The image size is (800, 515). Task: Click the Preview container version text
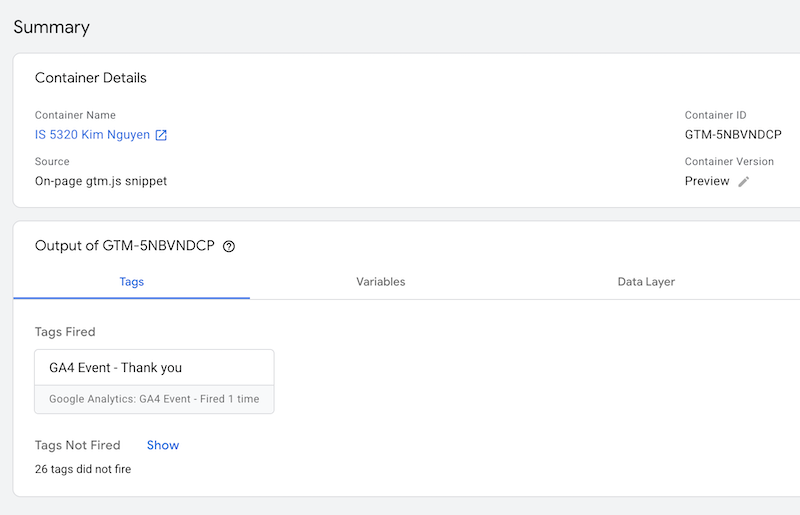(x=707, y=181)
